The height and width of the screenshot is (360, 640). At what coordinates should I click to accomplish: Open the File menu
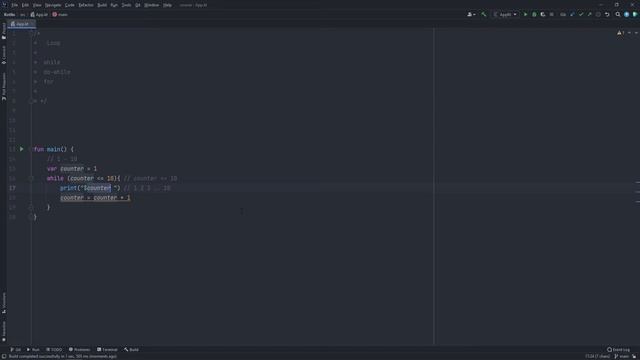[15, 5]
